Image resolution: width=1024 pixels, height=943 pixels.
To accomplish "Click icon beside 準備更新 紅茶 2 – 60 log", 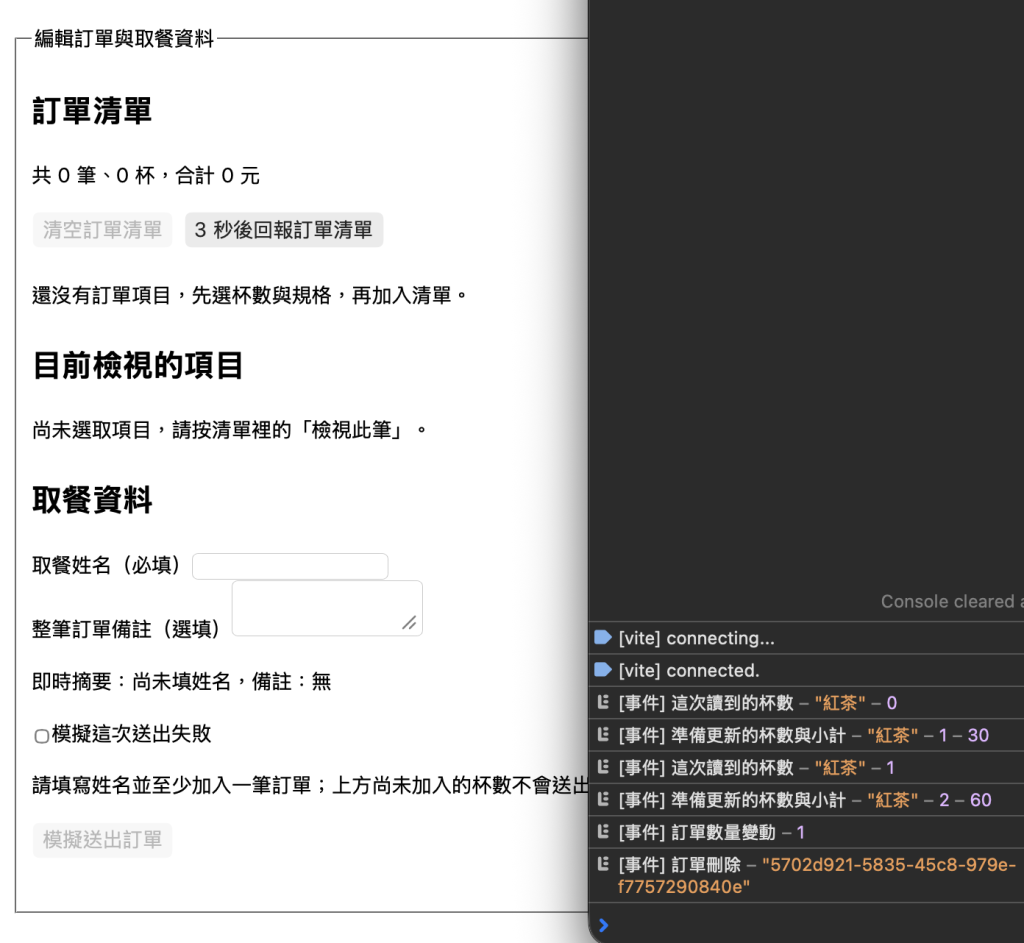I will pyautogui.click(x=603, y=799).
